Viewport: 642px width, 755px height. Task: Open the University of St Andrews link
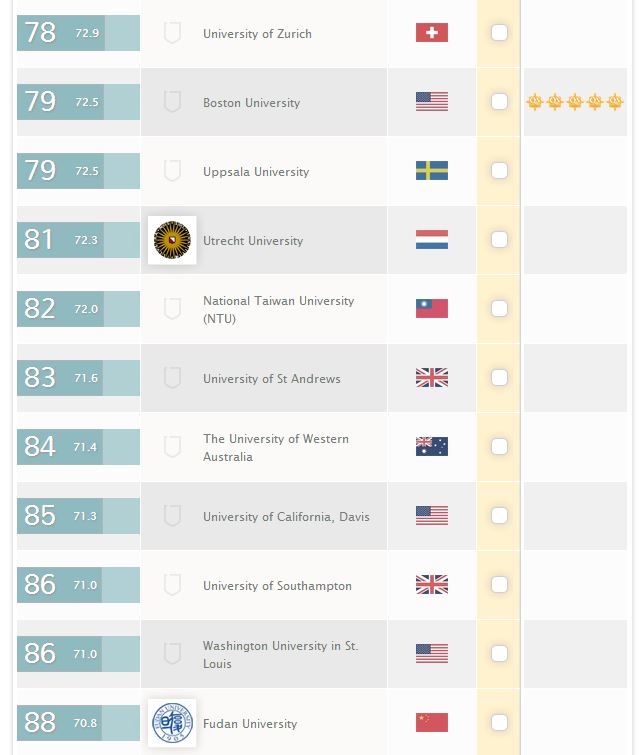point(271,379)
